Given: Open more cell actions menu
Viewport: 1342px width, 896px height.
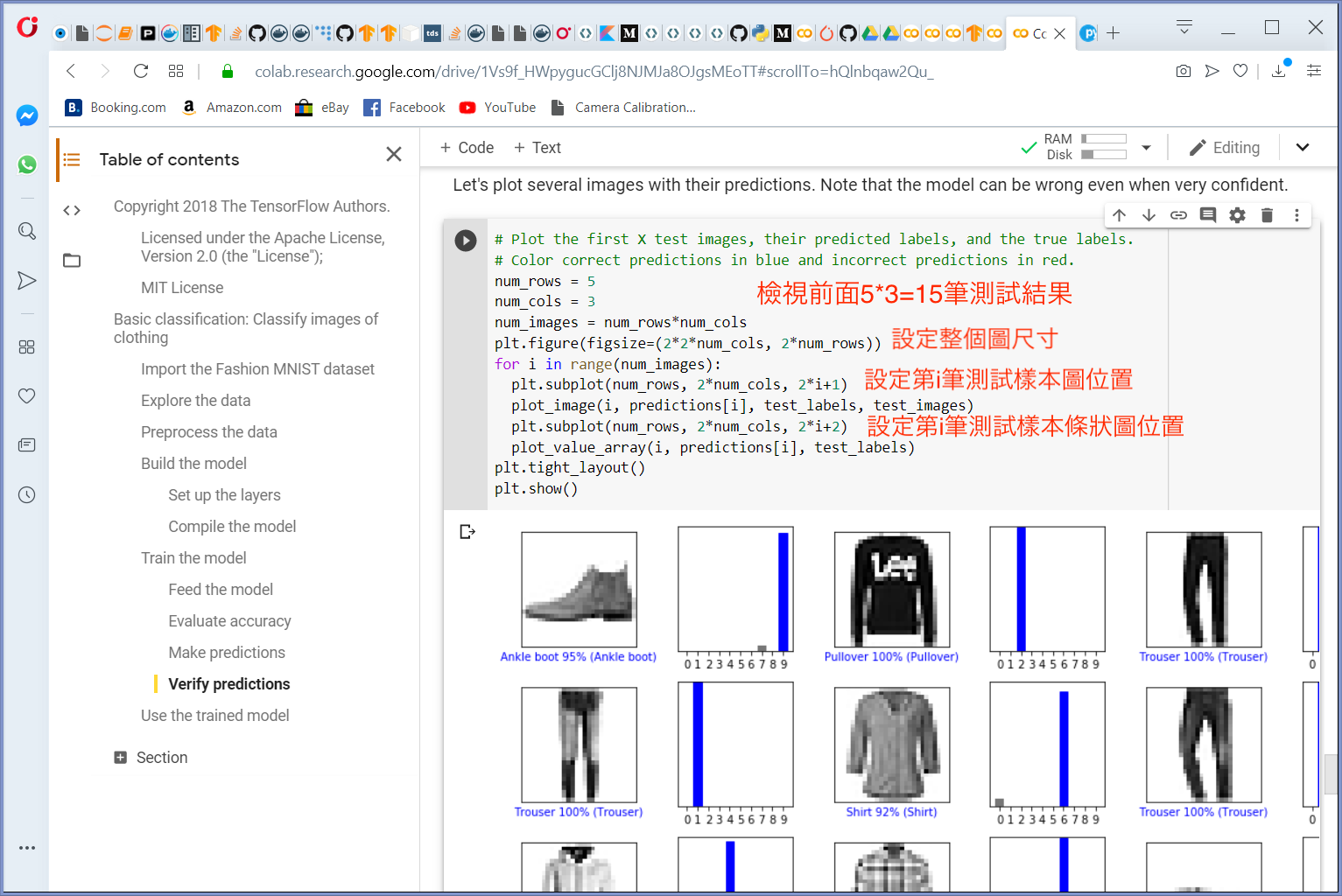Looking at the screenshot, I should point(1296,215).
